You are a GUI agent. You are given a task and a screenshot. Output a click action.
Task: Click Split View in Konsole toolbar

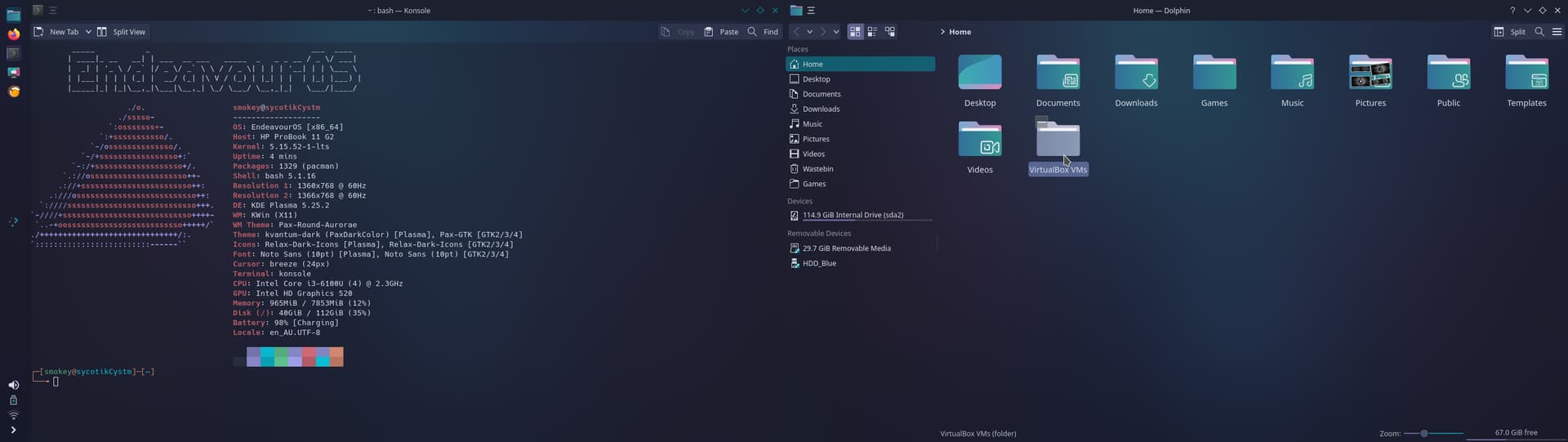[x=121, y=32]
